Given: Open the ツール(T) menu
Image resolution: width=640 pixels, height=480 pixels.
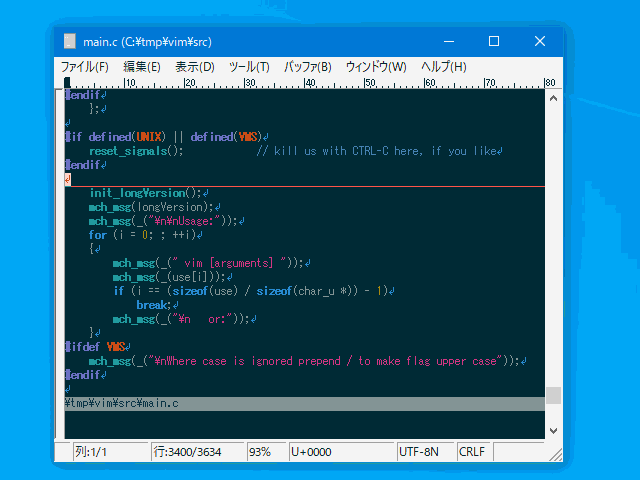Looking at the screenshot, I should pos(249,67).
